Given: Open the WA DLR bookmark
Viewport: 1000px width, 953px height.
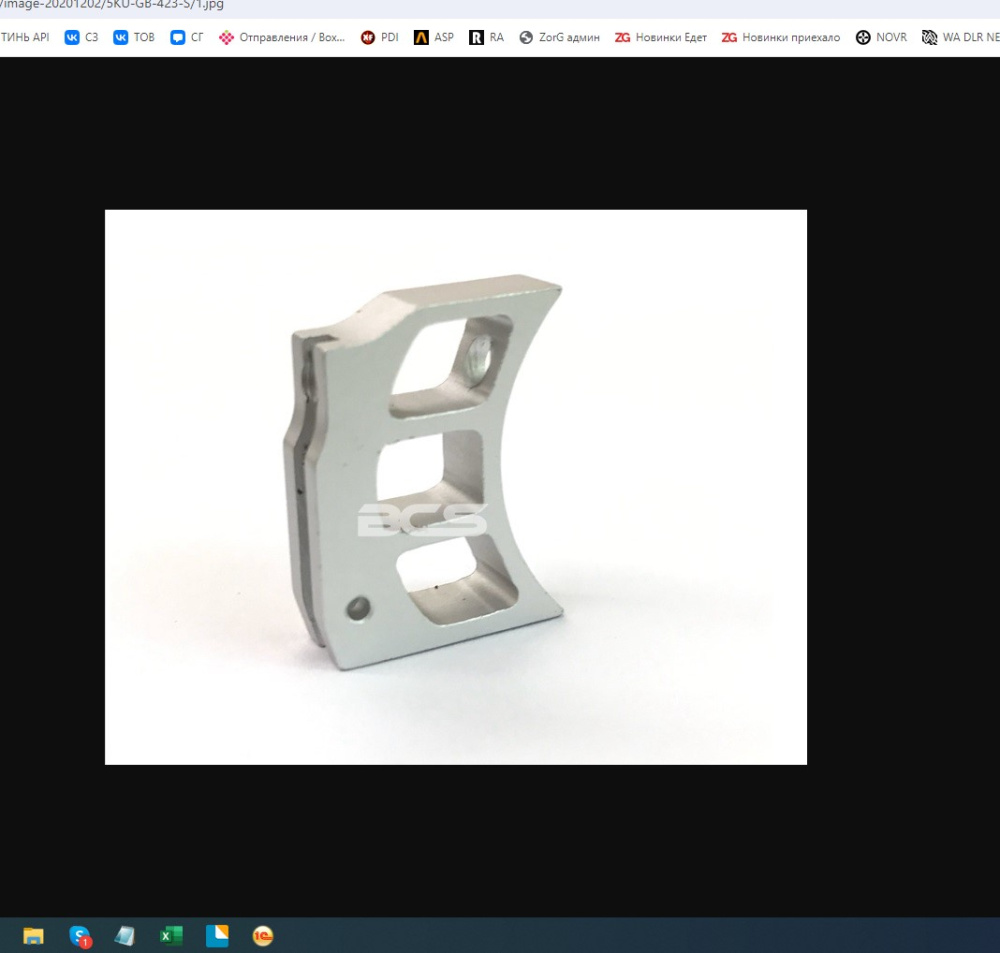Looking at the screenshot, I should point(960,38).
